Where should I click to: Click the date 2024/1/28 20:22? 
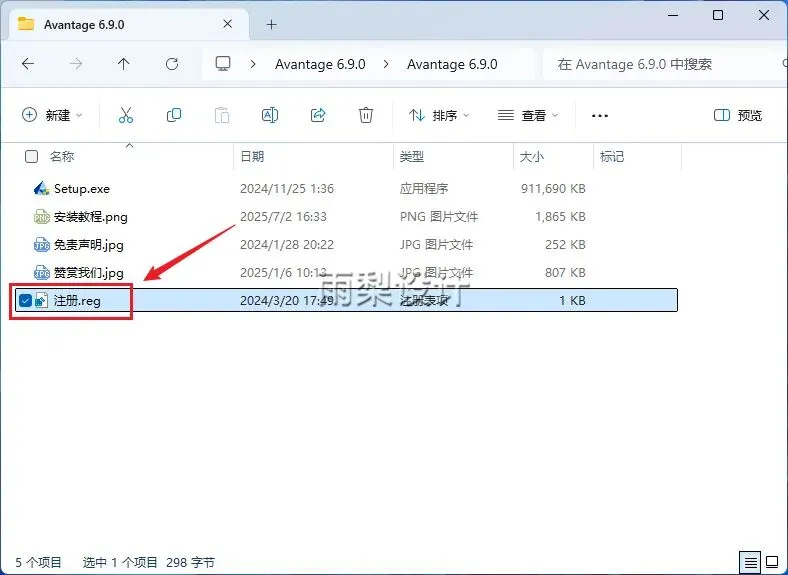[x=287, y=245]
